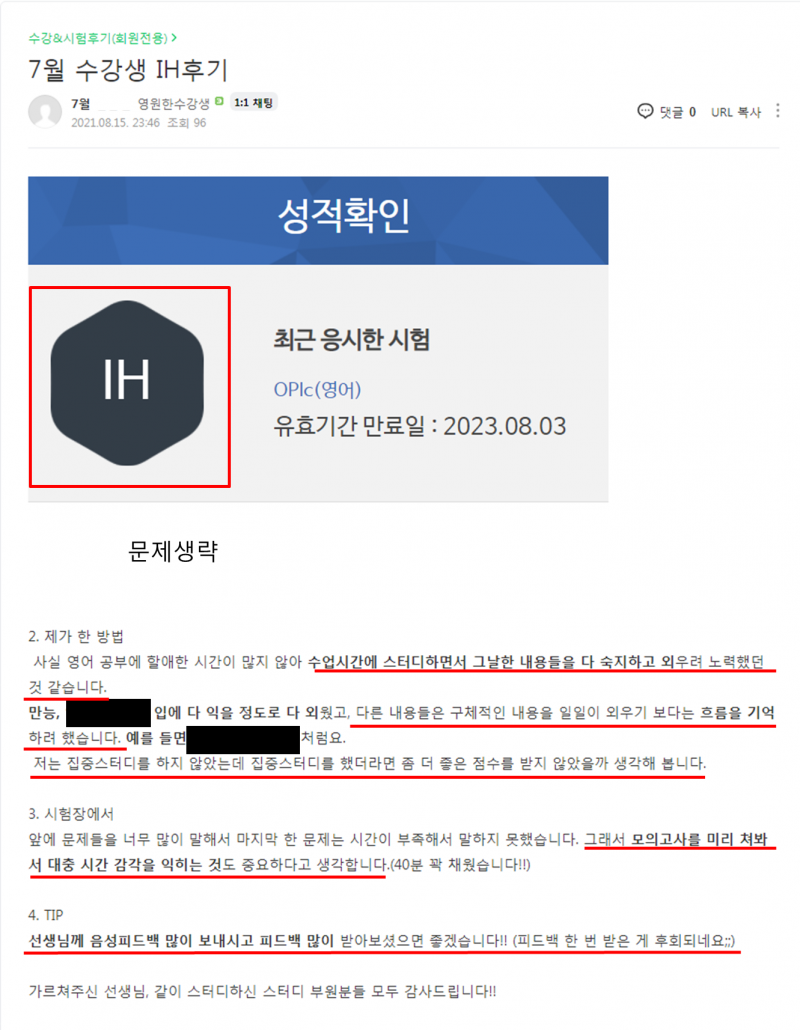This screenshot has height=1030, width=800.
Task: Click the 유효기간 만료일 2023.08.03 line
Action: [x=420, y=426]
